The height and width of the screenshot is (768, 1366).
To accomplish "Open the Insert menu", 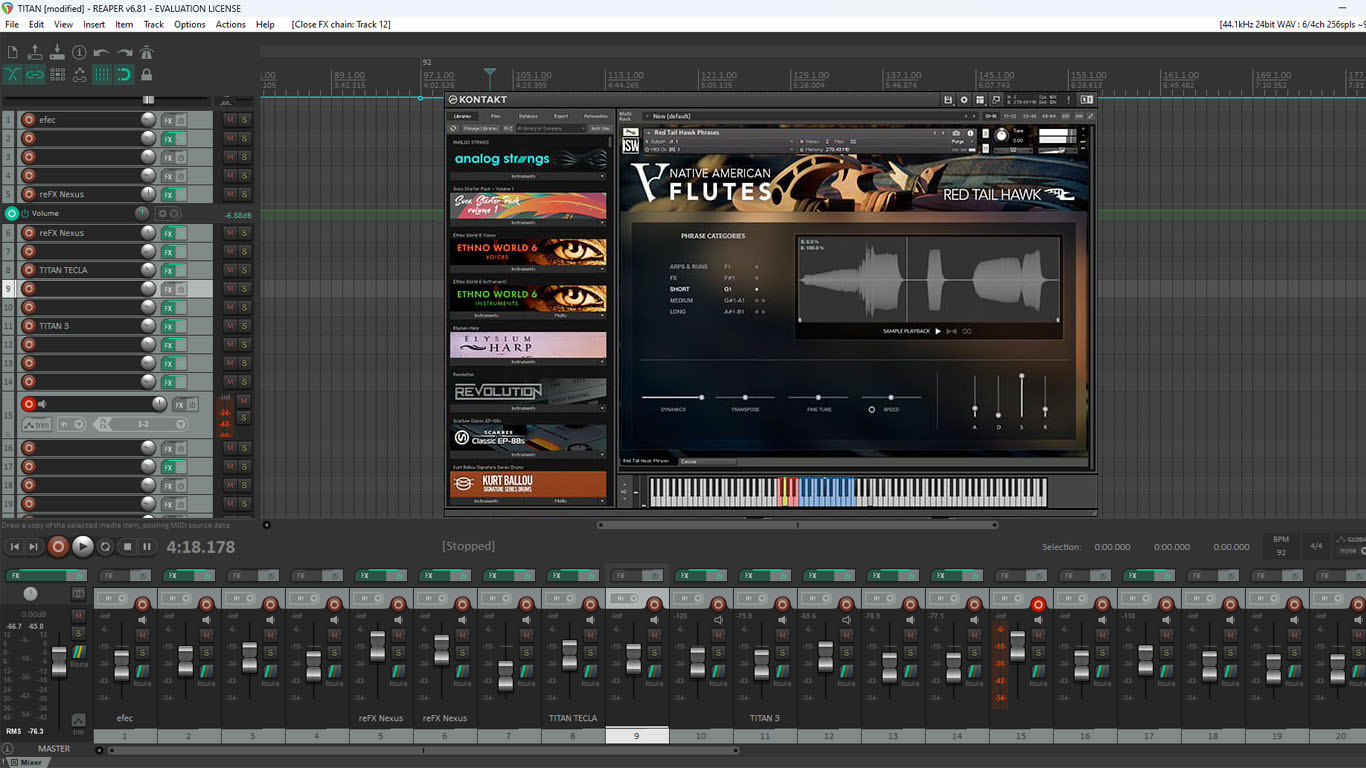I will [x=94, y=24].
